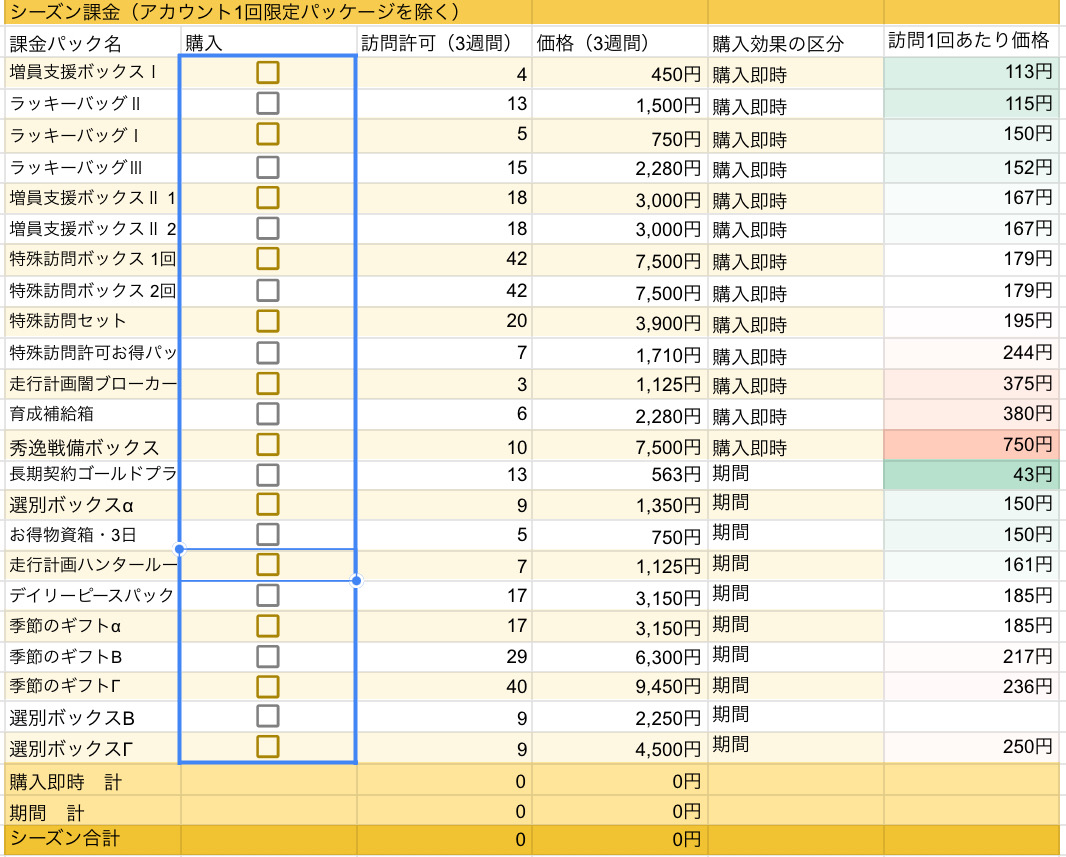Screen dimensions: 1066x857
Task: Select the green 43円 per-visit price cell
Action: (x=970, y=474)
